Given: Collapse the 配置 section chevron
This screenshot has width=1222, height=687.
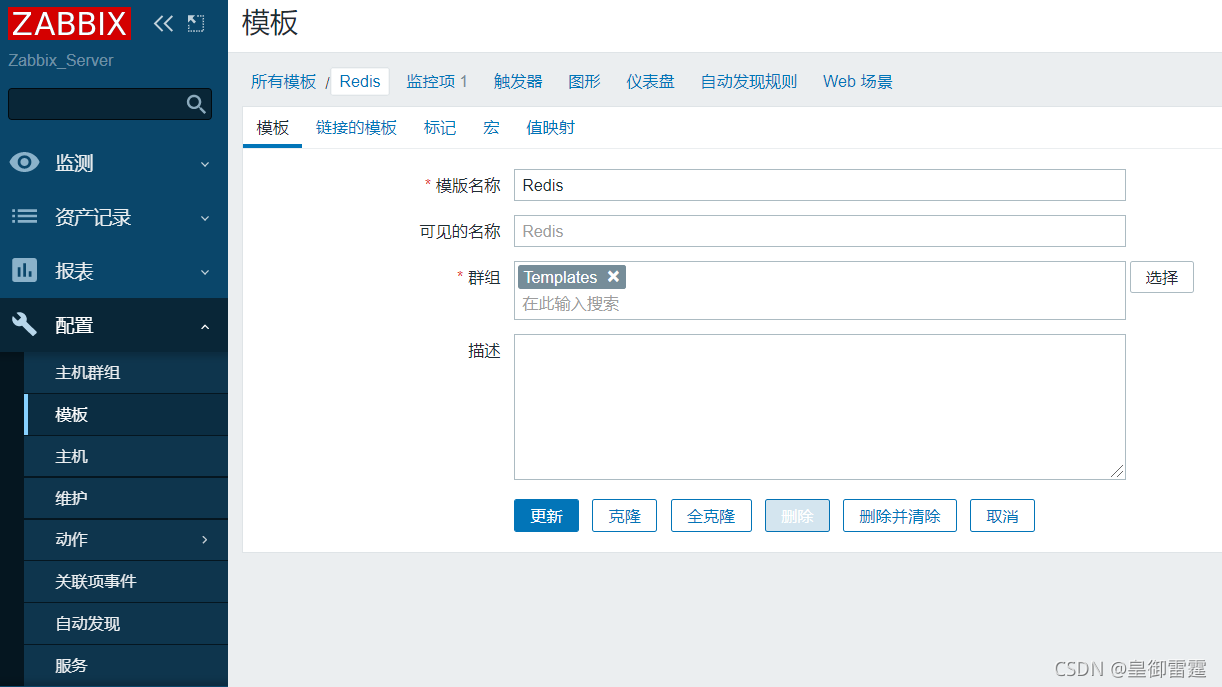Looking at the screenshot, I should pos(205,325).
